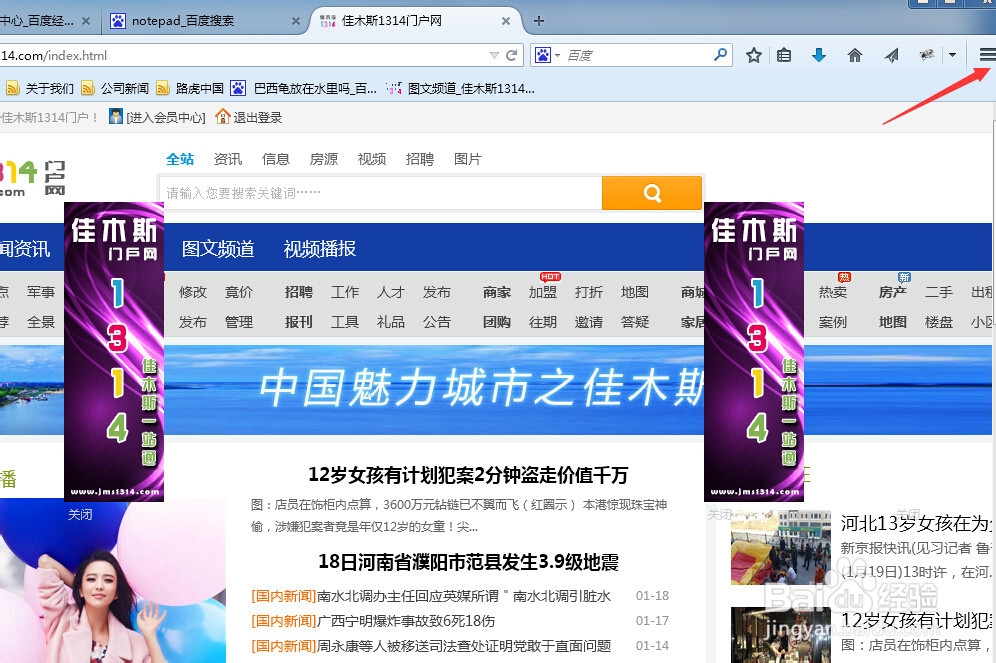Open the 路虎中国 bookmark
Image resolution: width=996 pixels, height=663 pixels.
(190, 88)
